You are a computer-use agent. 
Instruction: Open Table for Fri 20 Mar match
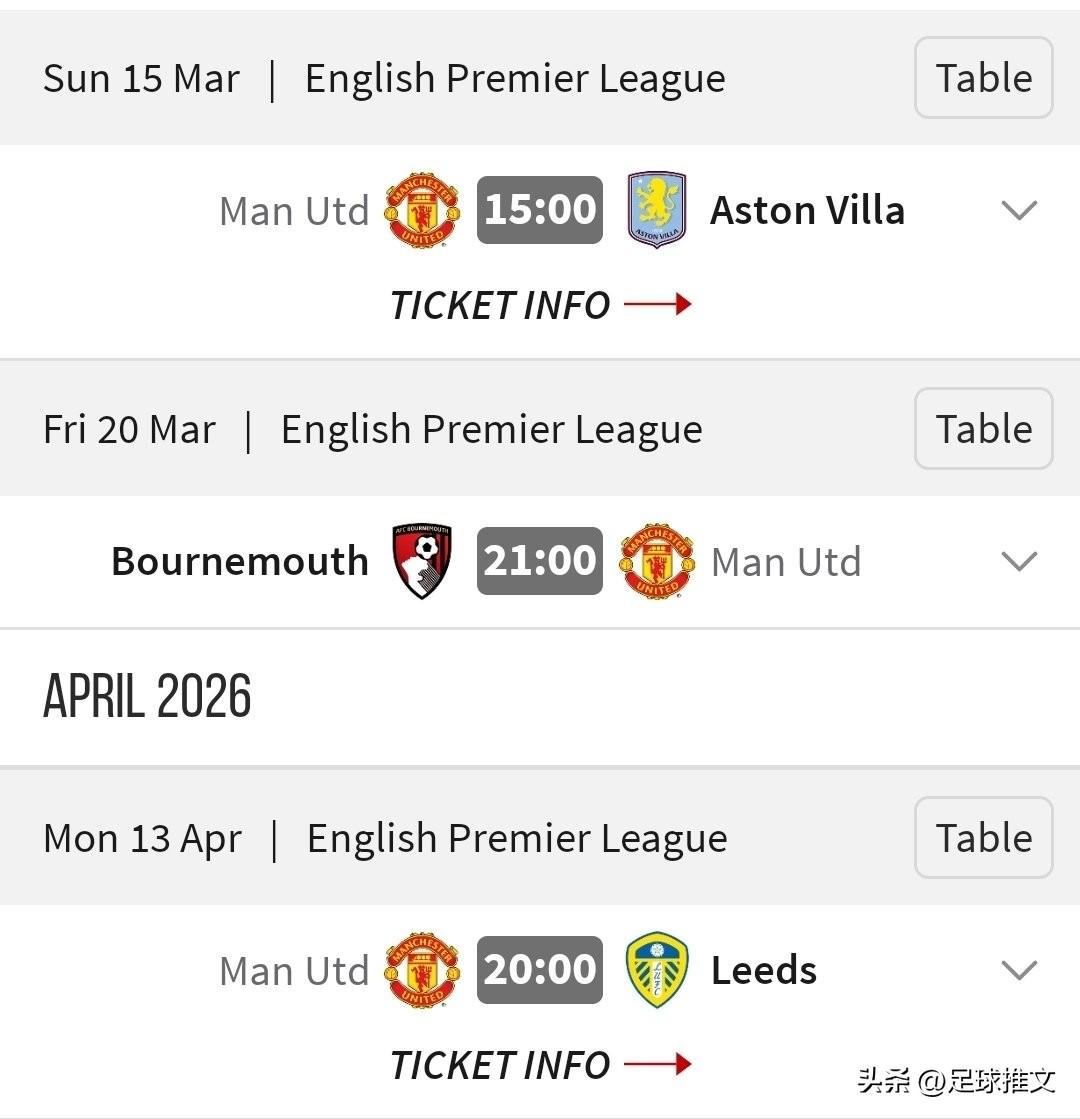click(983, 429)
